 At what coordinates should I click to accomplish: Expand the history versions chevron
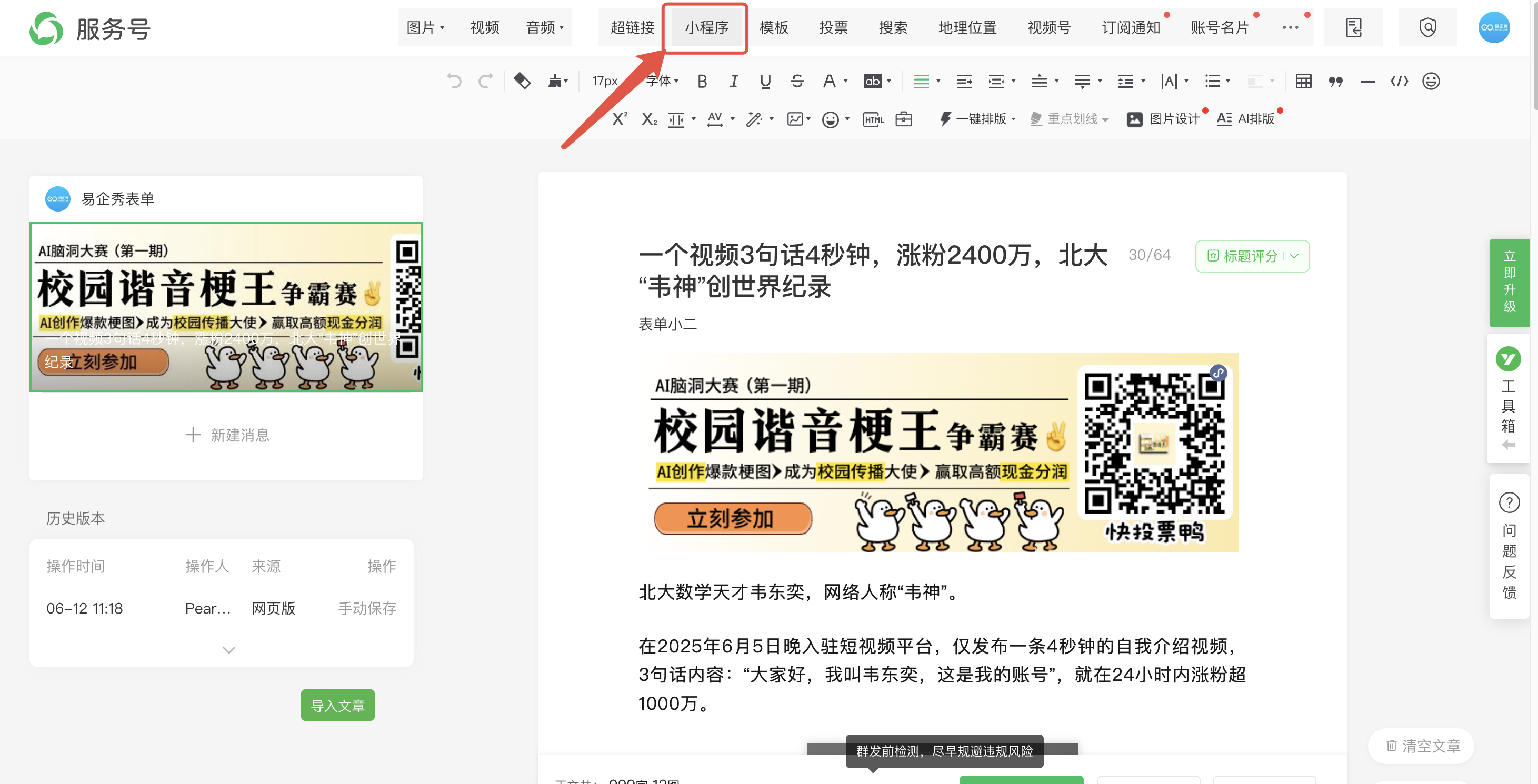pos(228,650)
